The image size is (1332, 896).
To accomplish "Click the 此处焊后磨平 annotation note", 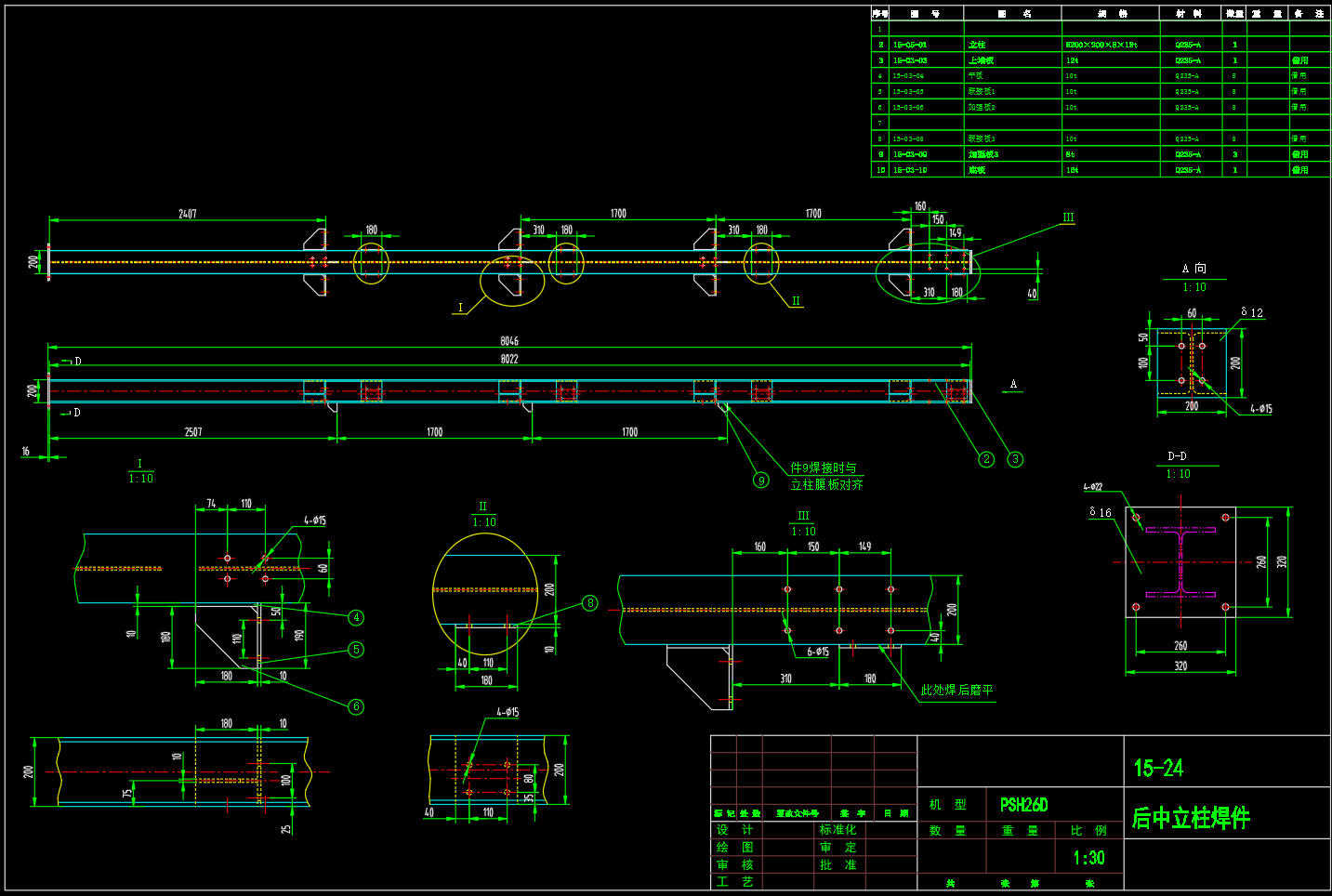I will click(x=956, y=691).
